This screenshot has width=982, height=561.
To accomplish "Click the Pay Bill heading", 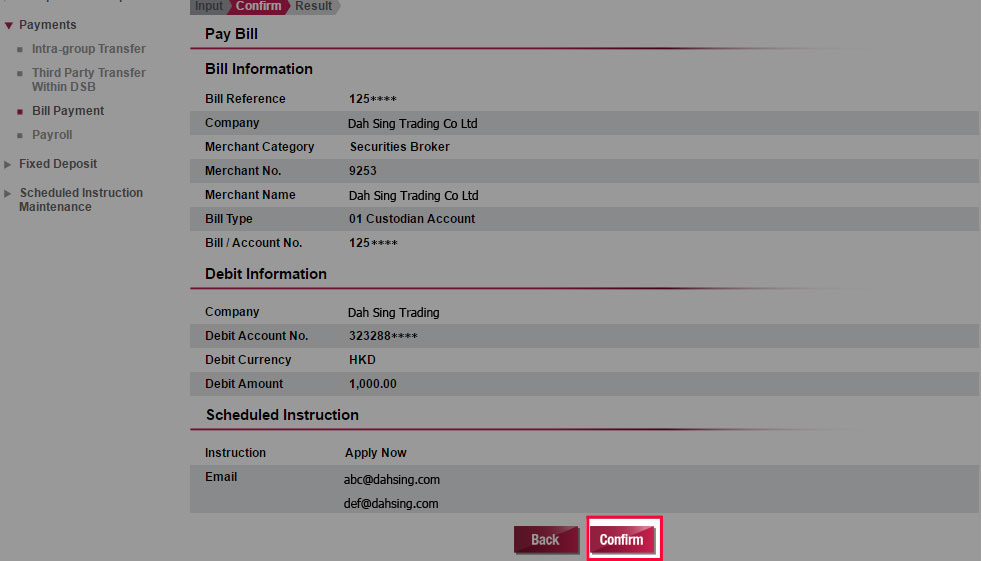I will 231,34.
